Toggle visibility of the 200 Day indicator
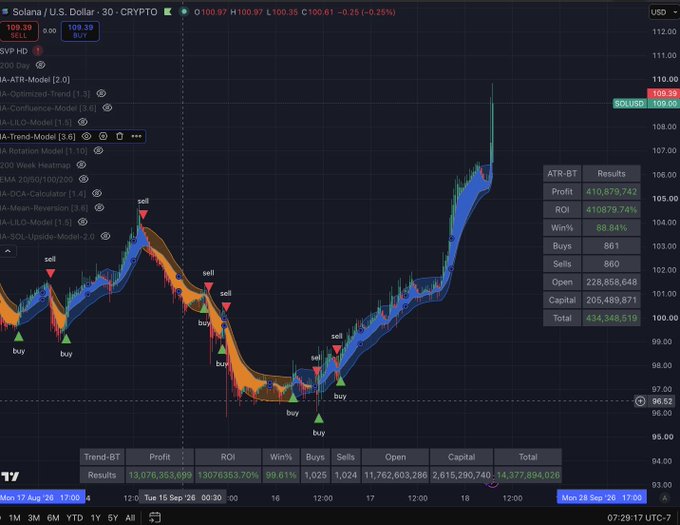This screenshot has height=525, width=680. [40, 65]
